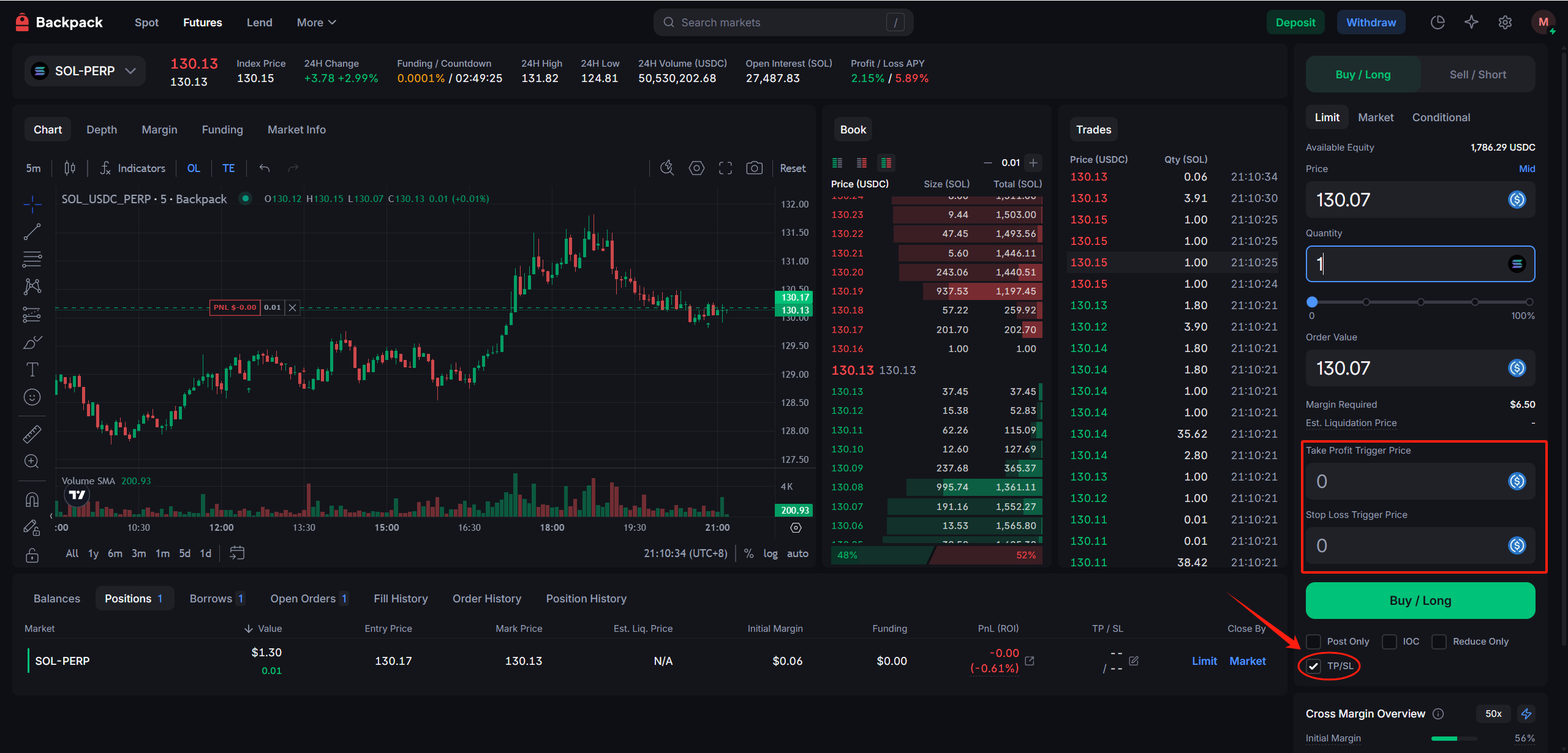The width and height of the screenshot is (1568, 753).
Task: Undo the last chart action
Action: point(265,168)
